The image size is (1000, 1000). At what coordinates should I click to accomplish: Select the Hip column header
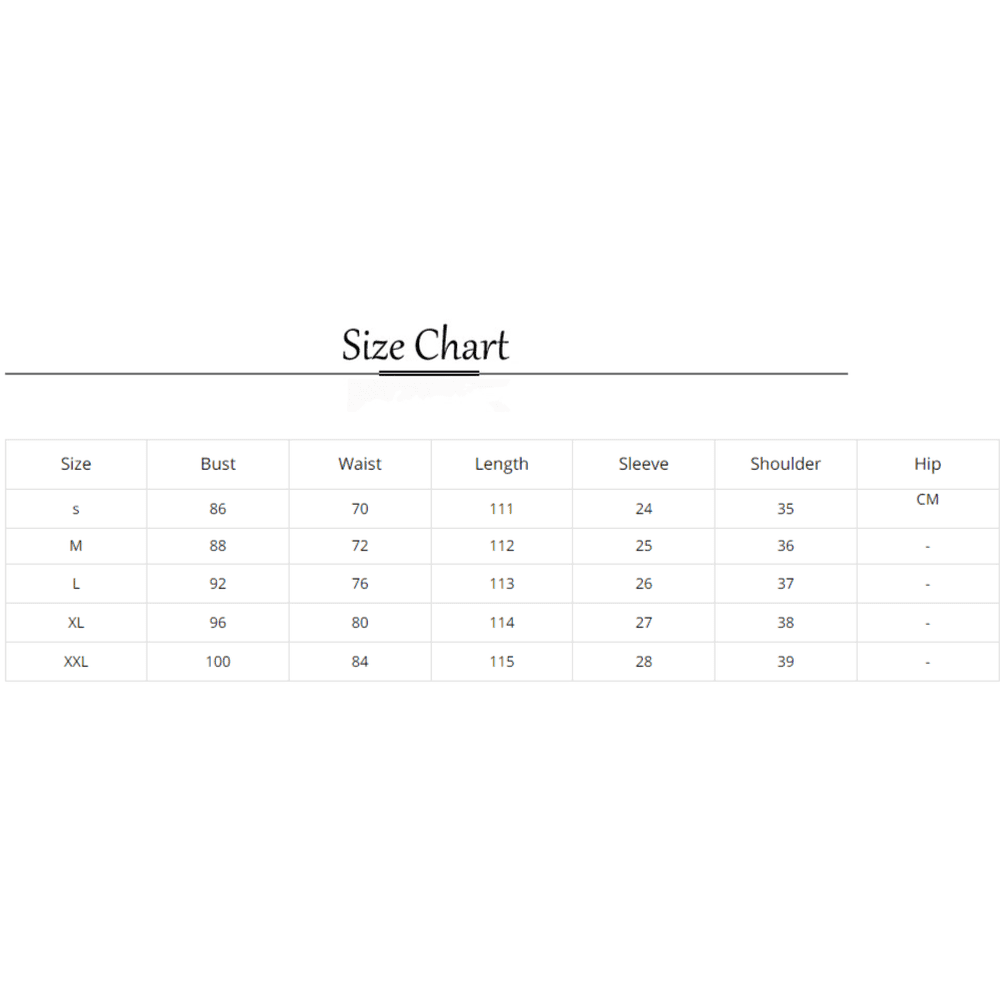[927, 464]
